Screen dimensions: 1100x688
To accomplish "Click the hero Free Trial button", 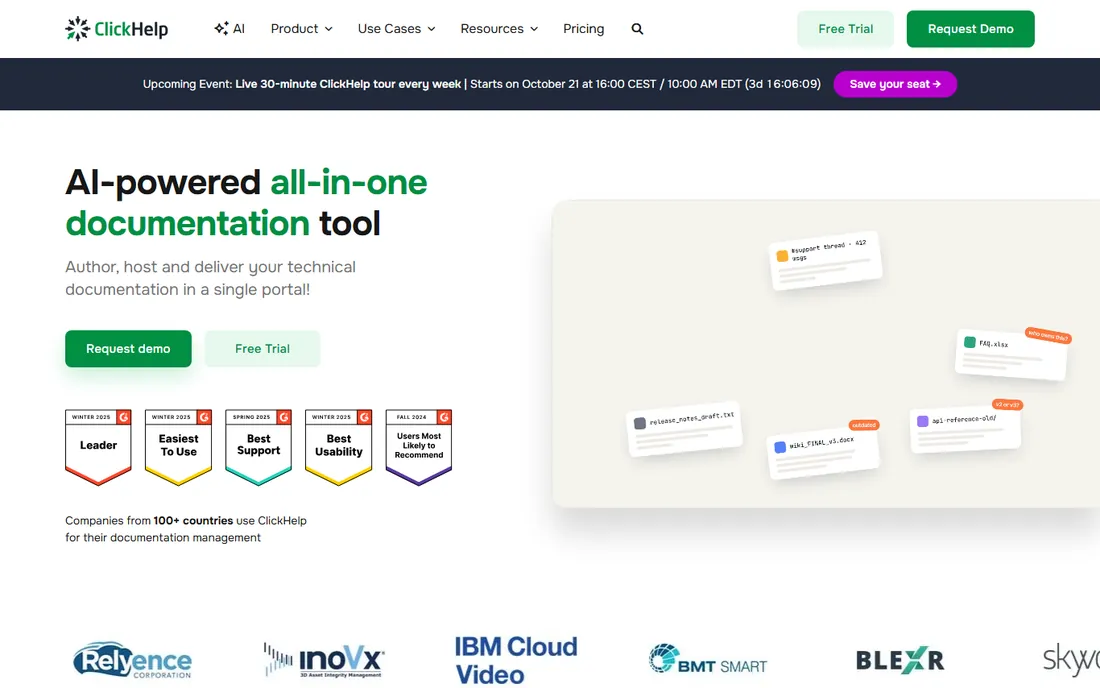I will pyautogui.click(x=262, y=349).
